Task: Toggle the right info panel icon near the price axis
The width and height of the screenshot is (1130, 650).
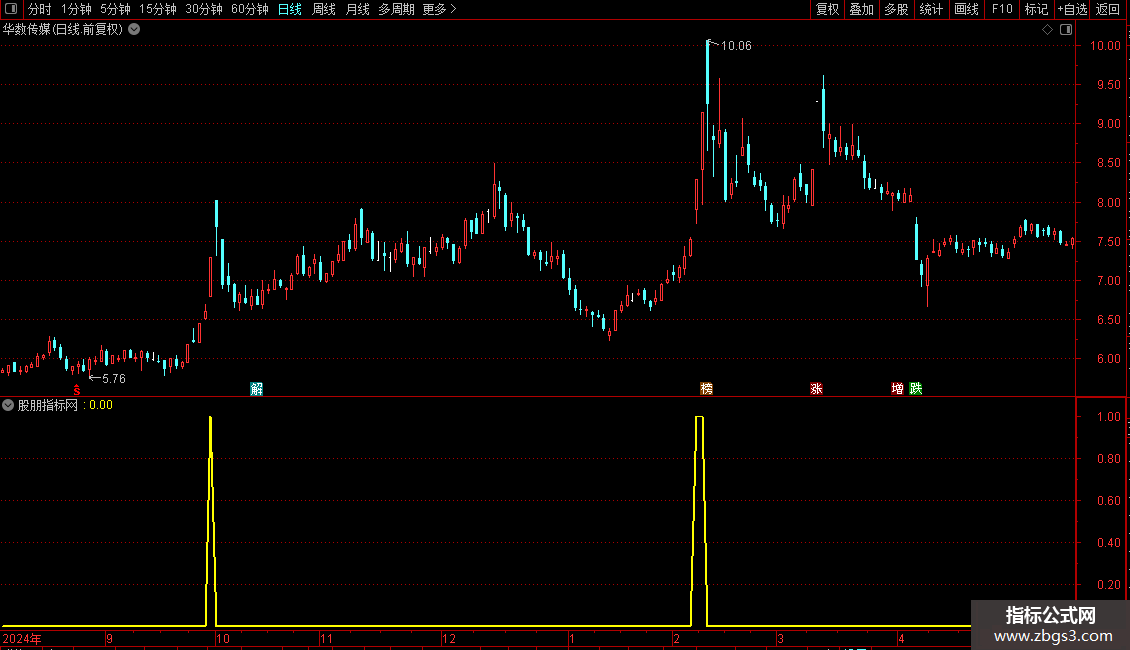Action: pyautogui.click(x=1066, y=30)
